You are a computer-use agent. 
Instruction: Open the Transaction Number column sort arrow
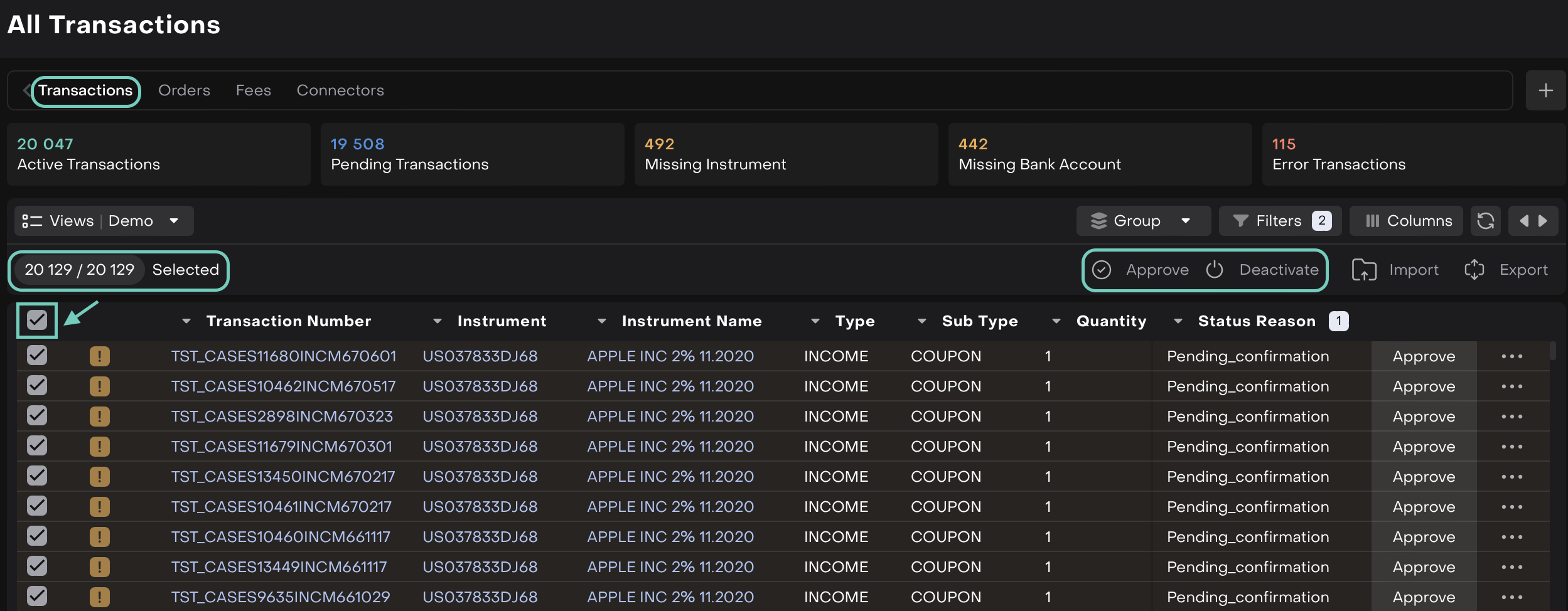click(186, 321)
